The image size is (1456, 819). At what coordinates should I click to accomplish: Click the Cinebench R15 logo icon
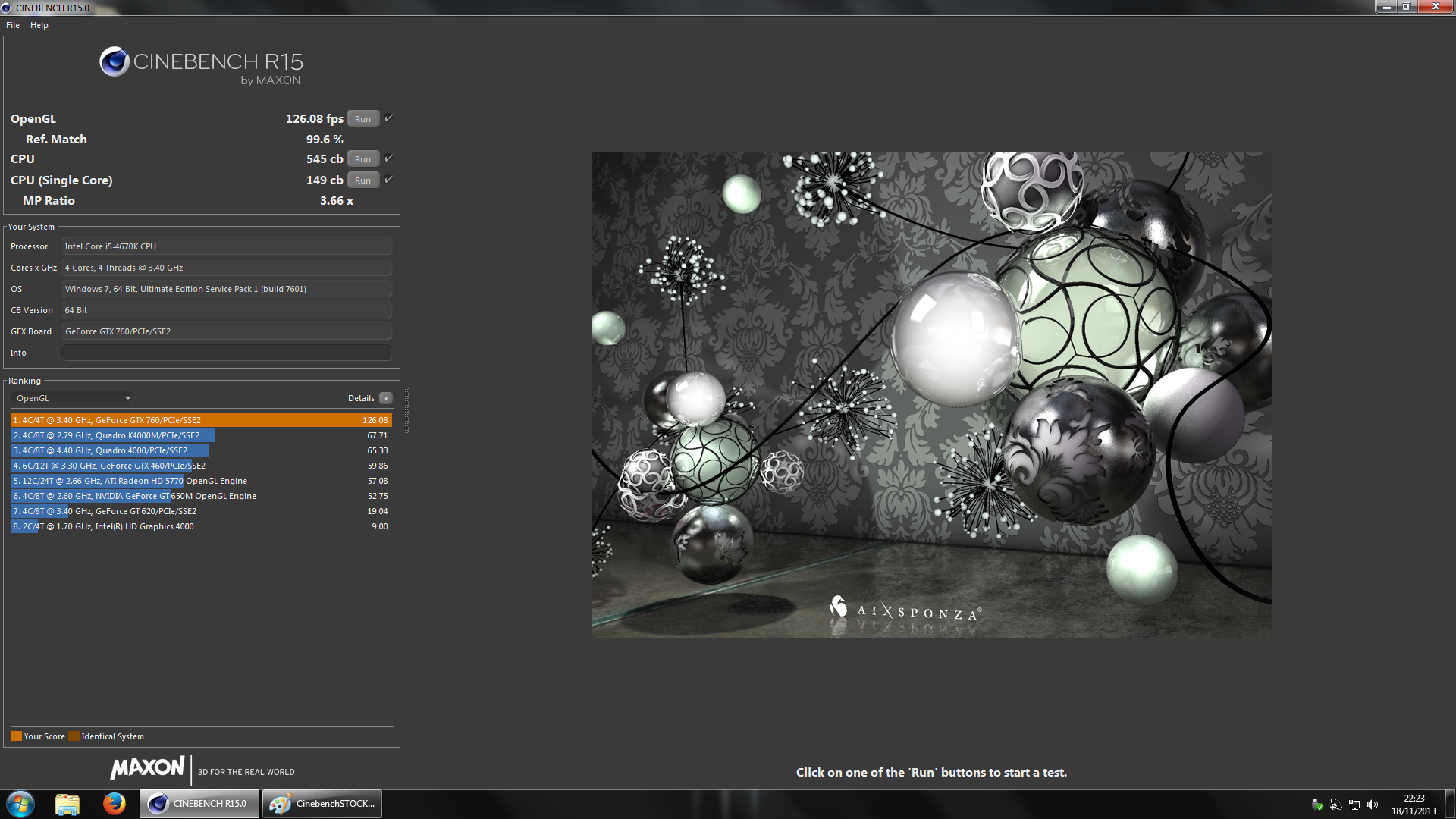click(115, 61)
